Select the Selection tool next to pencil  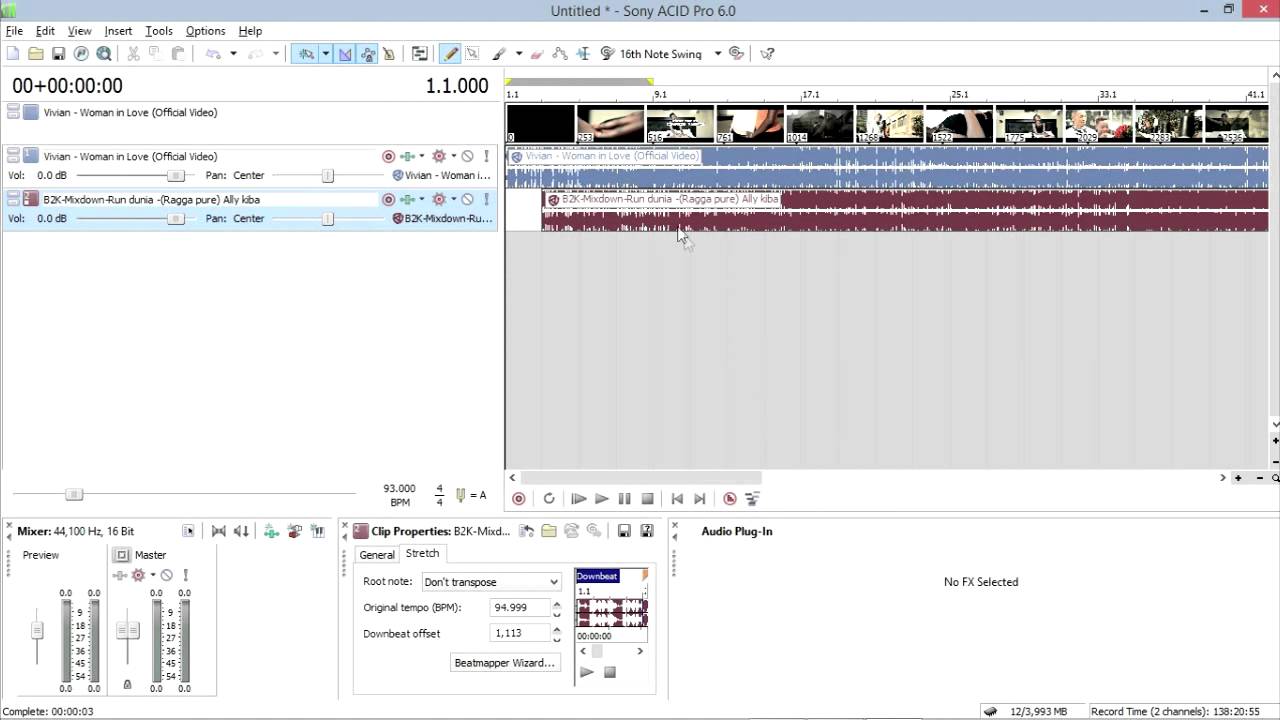pos(472,54)
